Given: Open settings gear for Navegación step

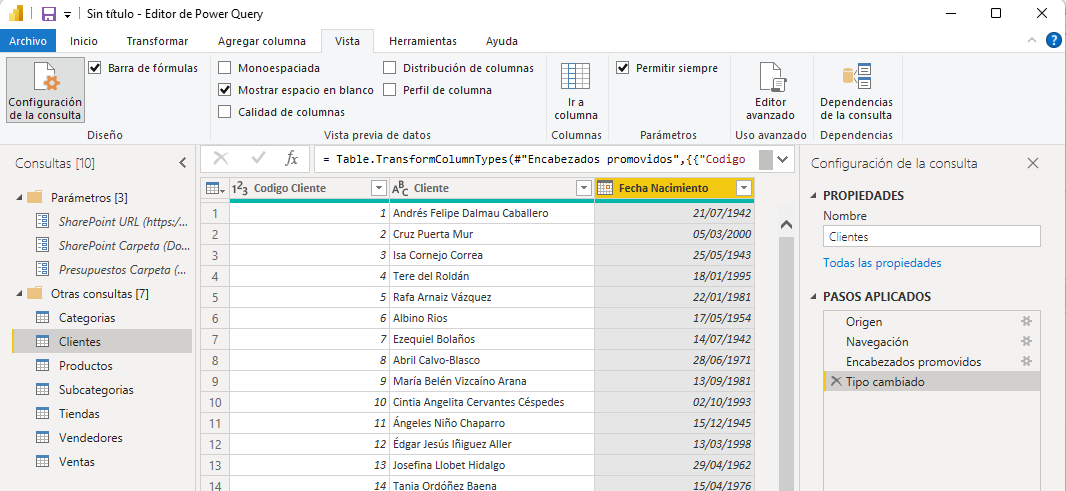Looking at the screenshot, I should click(x=1027, y=341).
